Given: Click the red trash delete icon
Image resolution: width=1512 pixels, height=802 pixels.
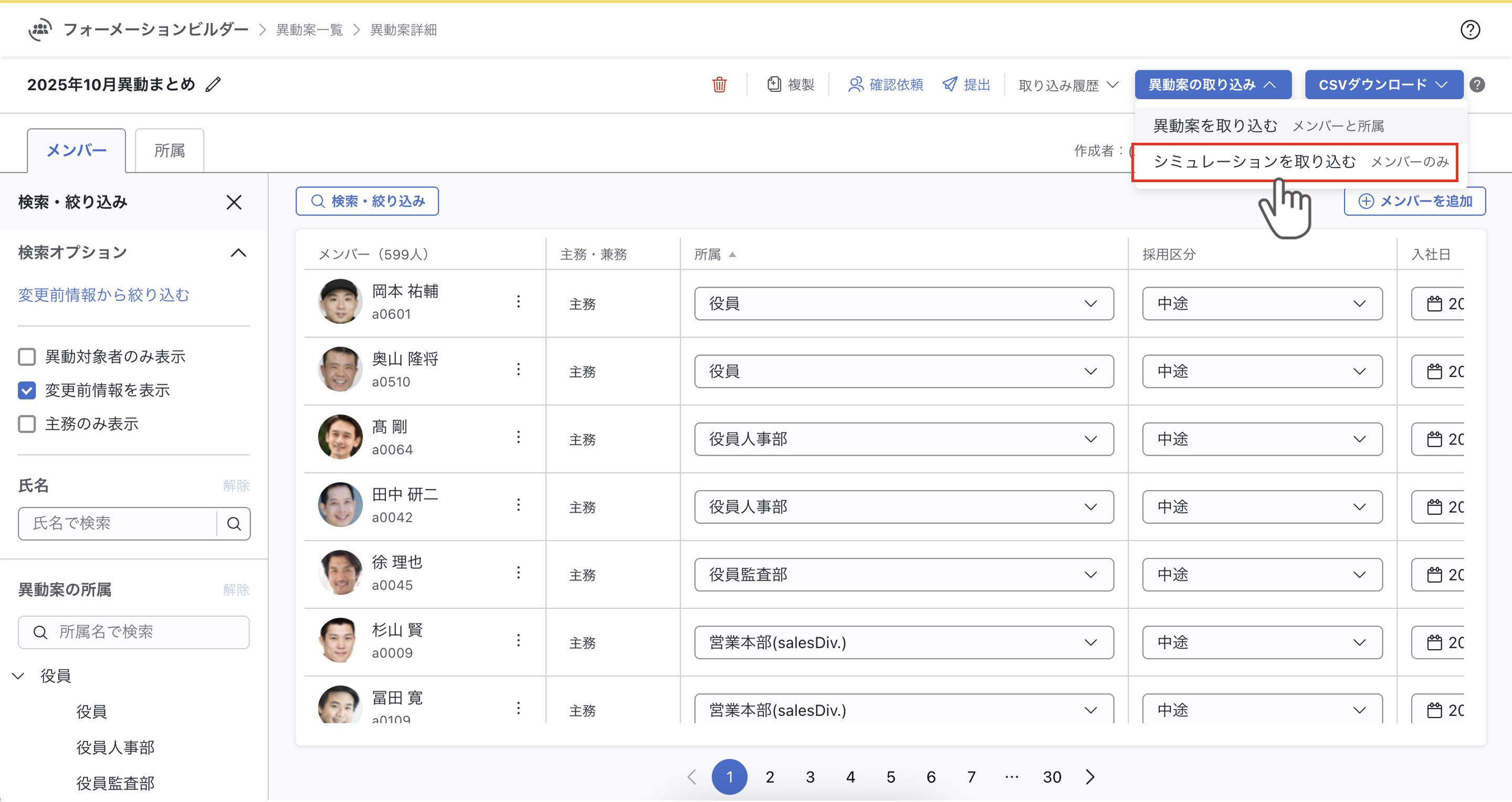Looking at the screenshot, I should coord(719,85).
